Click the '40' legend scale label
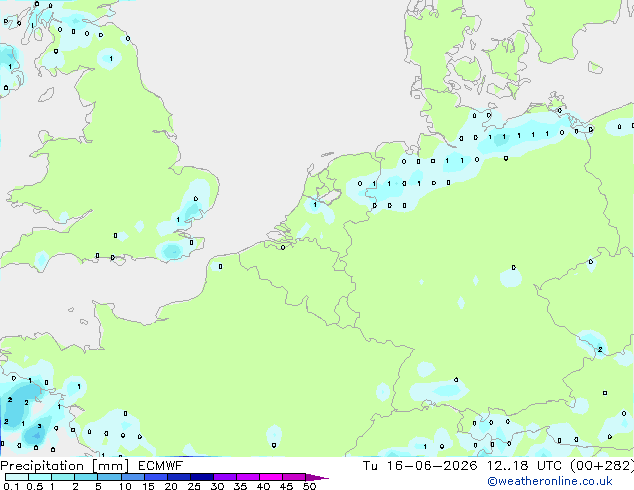634x490 pixels. (x=263, y=486)
